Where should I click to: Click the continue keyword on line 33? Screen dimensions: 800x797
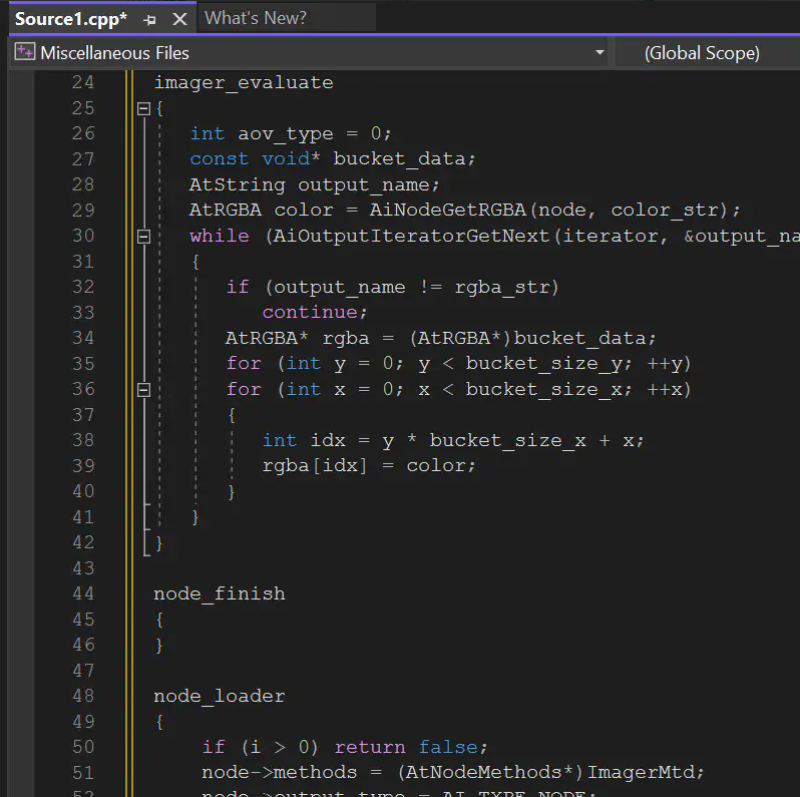310,313
